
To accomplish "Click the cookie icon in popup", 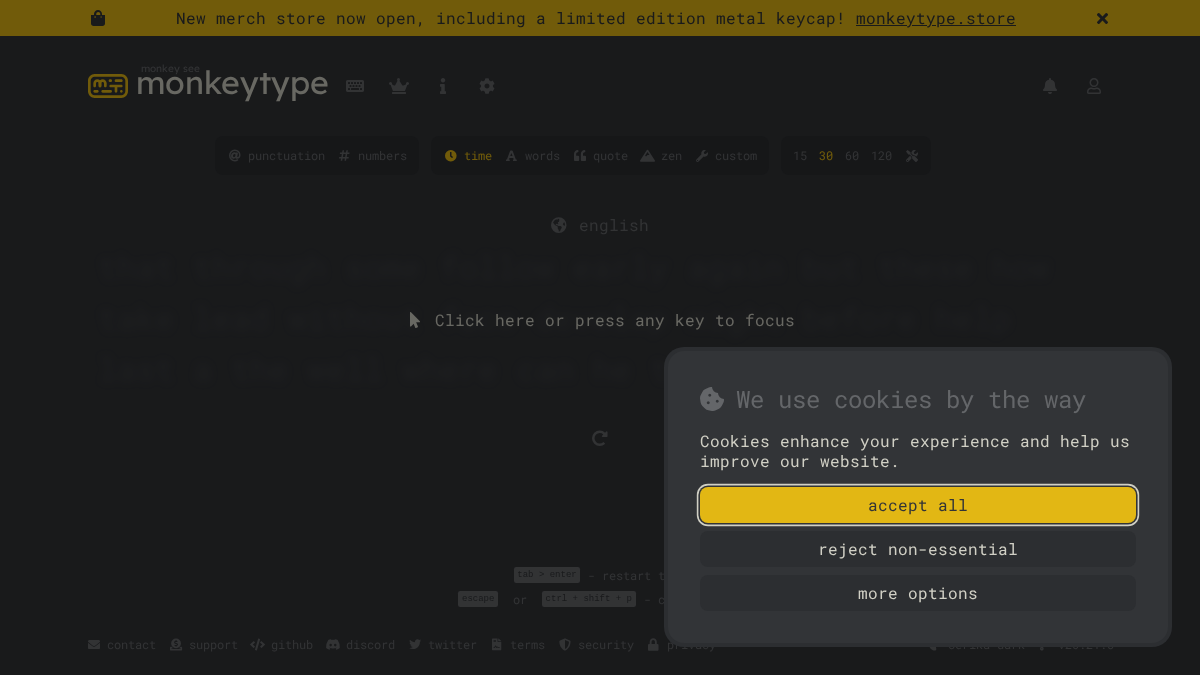I will click(712, 399).
